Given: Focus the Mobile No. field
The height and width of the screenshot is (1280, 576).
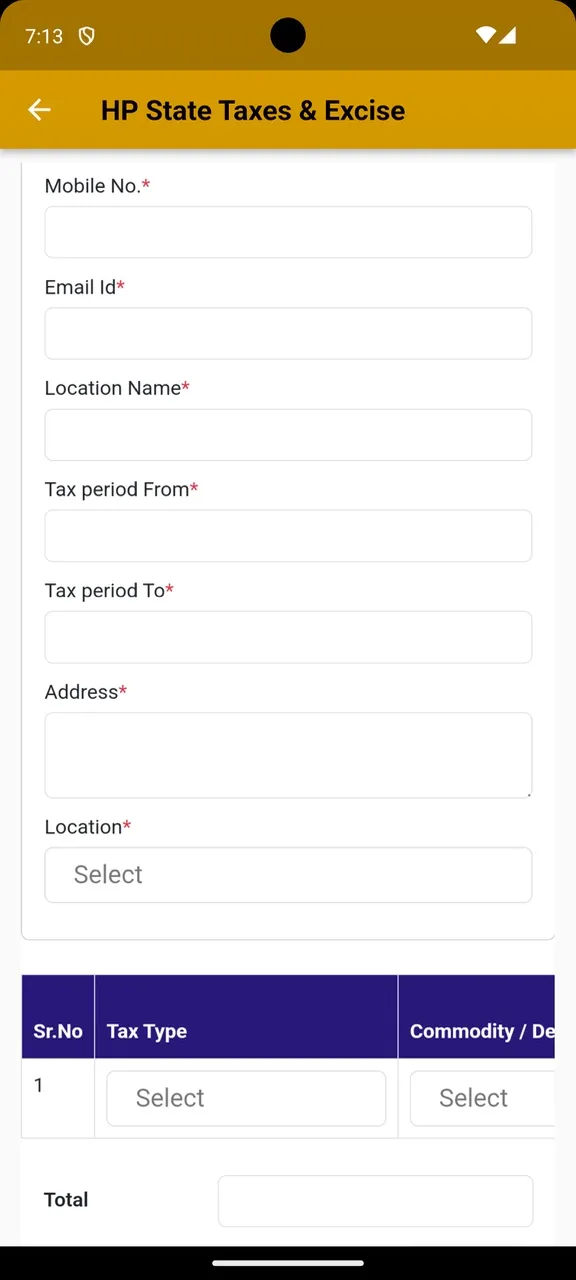Looking at the screenshot, I should [288, 232].
